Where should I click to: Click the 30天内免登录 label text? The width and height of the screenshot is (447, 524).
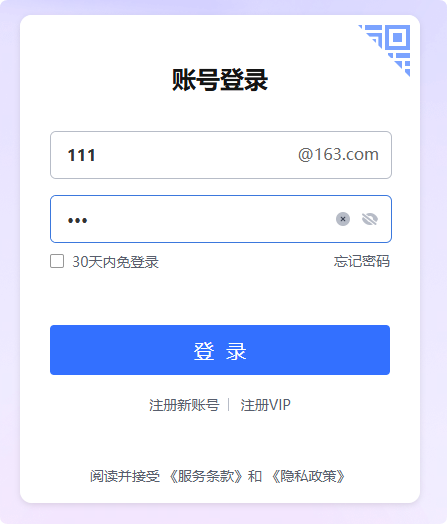pyautogui.click(x=116, y=262)
